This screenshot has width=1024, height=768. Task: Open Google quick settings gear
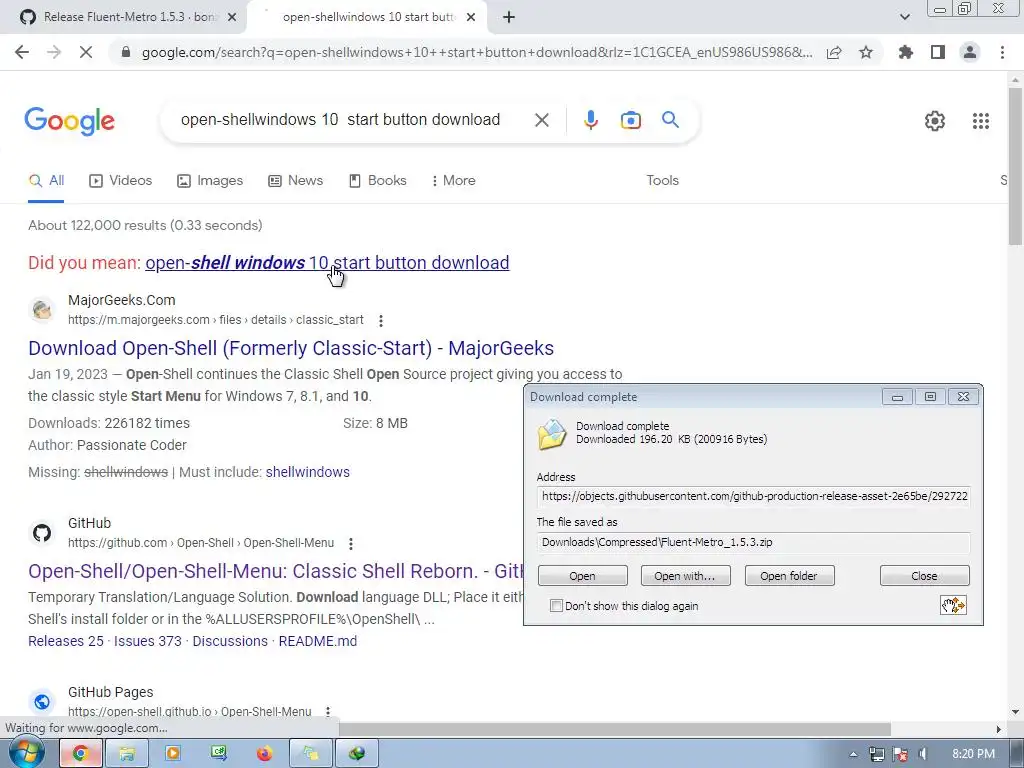935,121
